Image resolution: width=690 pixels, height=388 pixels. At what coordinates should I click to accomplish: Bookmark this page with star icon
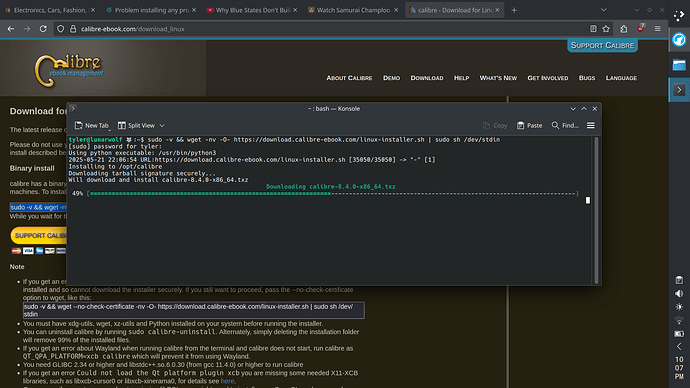click(x=606, y=29)
